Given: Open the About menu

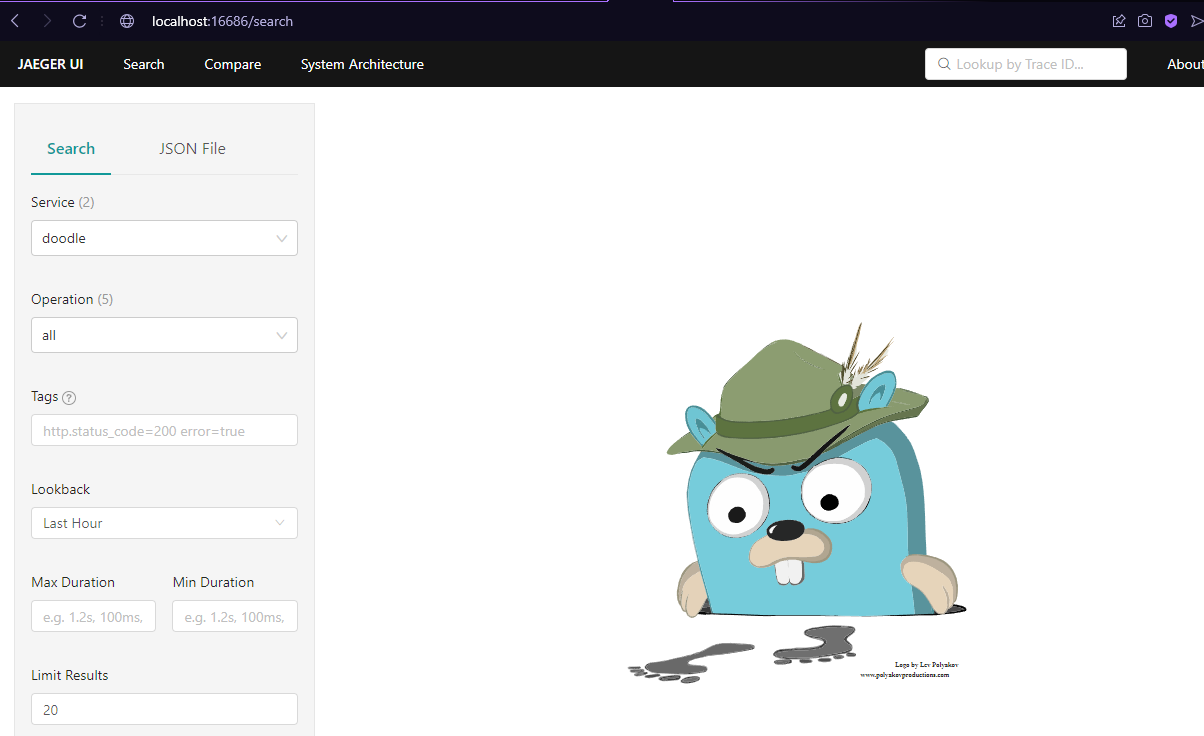Looking at the screenshot, I should (x=1185, y=64).
